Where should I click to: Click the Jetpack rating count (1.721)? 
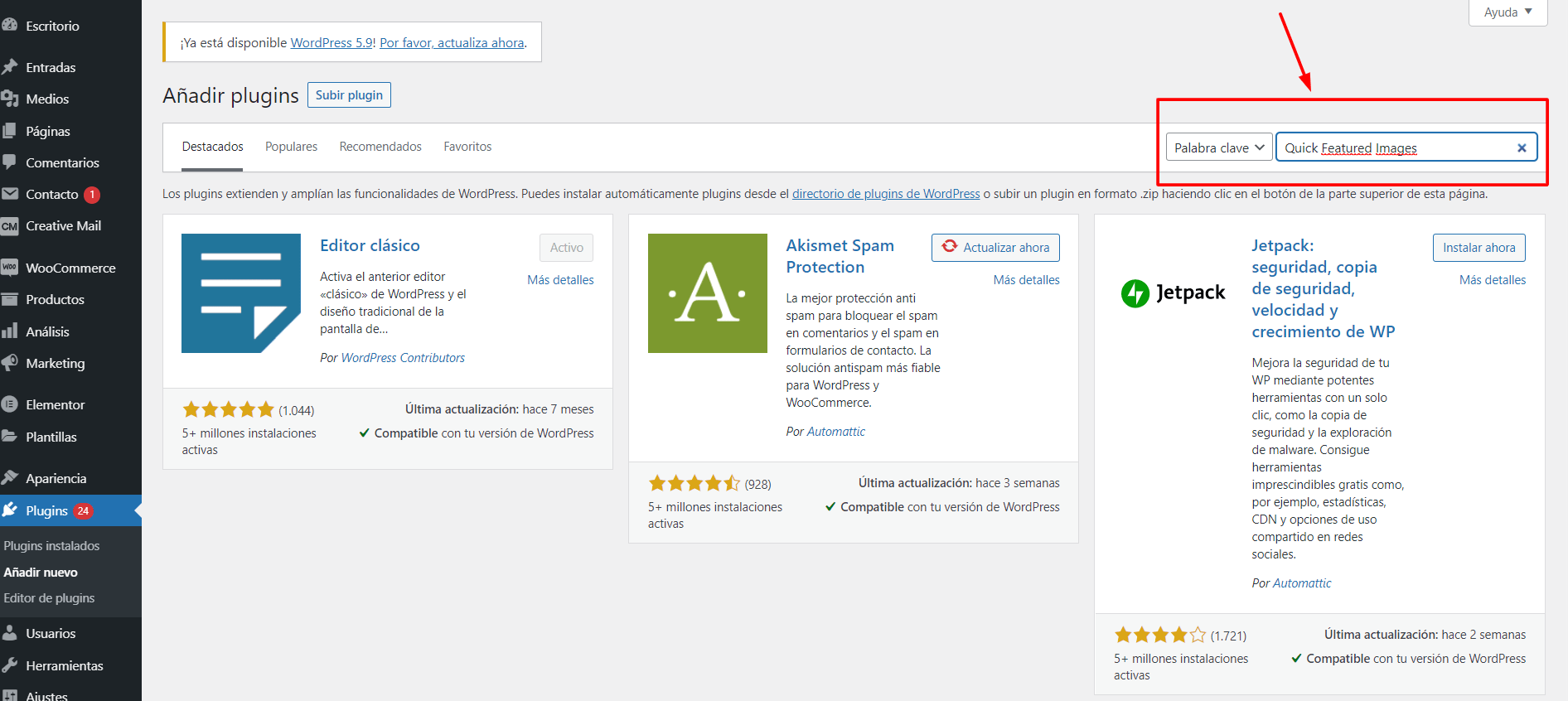(x=1228, y=636)
